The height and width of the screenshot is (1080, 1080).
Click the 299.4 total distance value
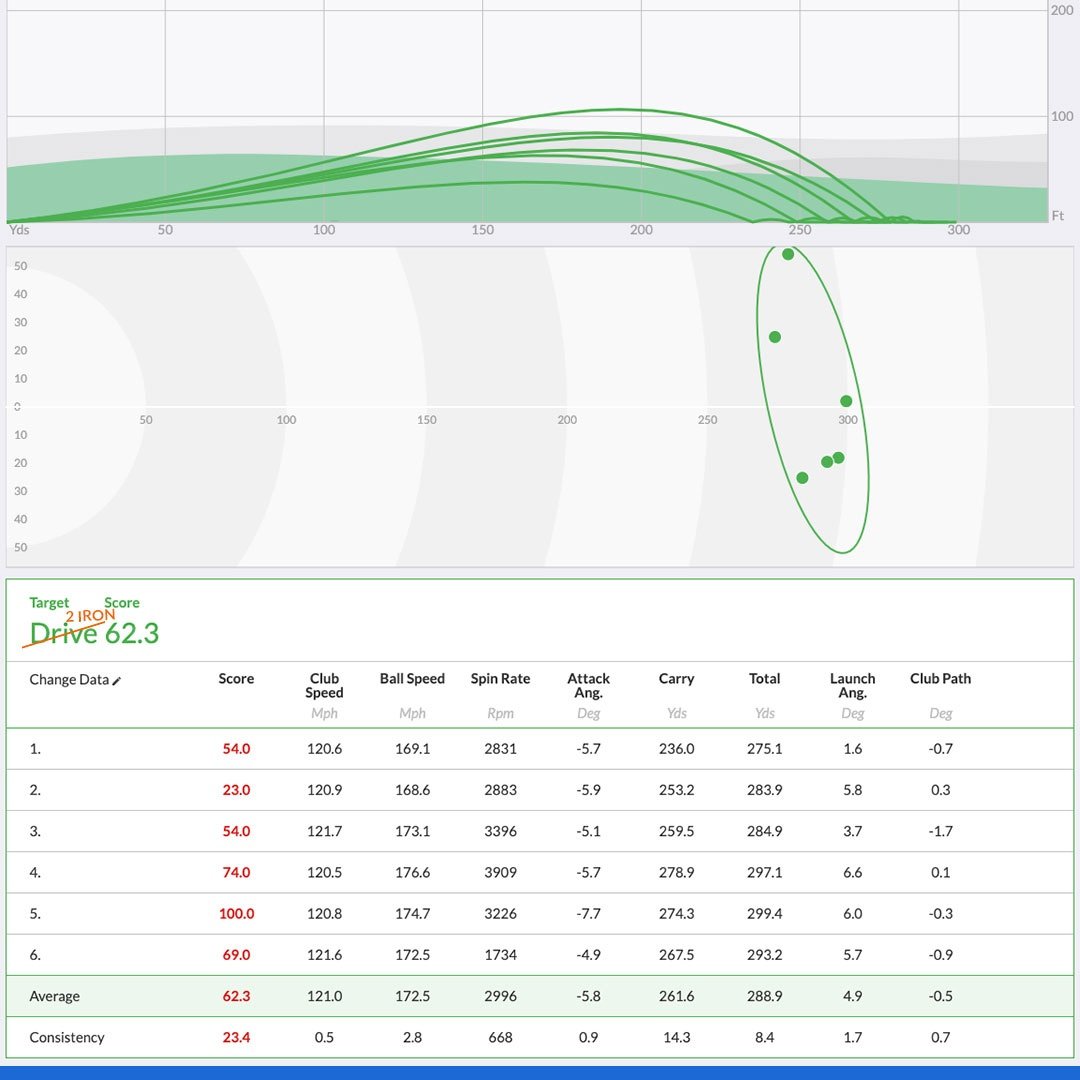click(x=765, y=914)
